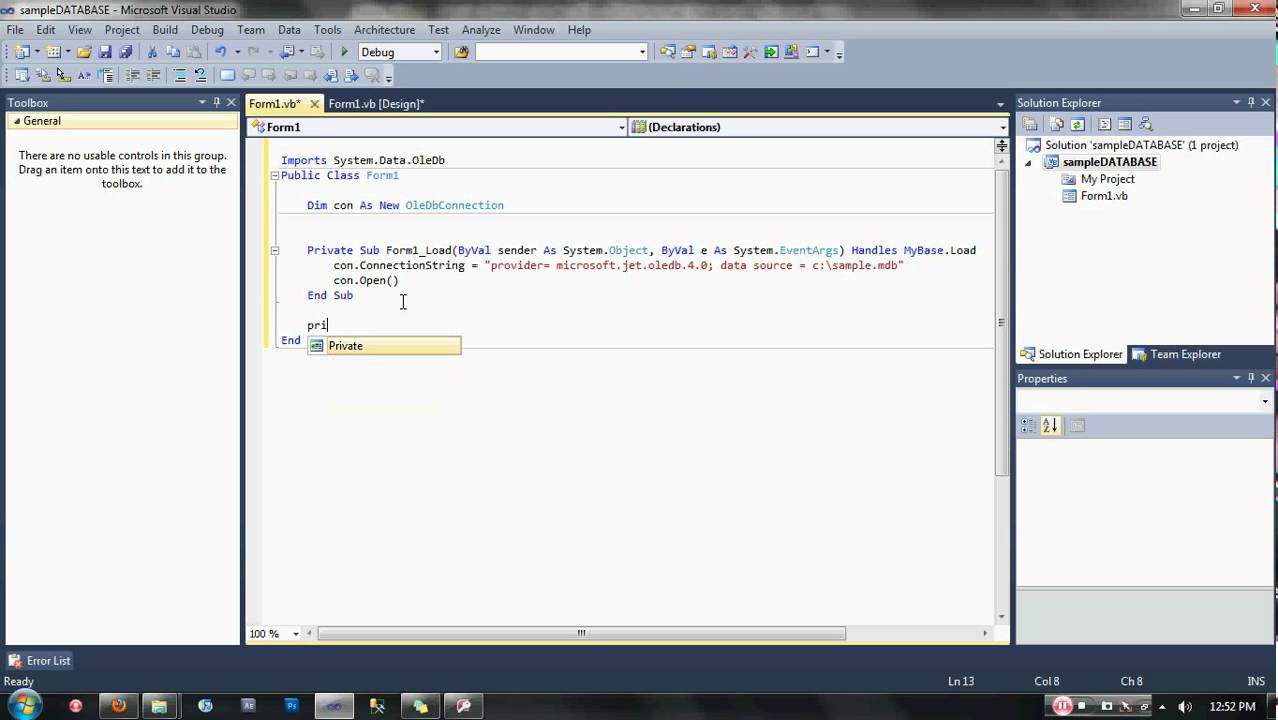Select the Solution Explorer bottom tab
Screen dimensions: 1278x720
(1072, 354)
